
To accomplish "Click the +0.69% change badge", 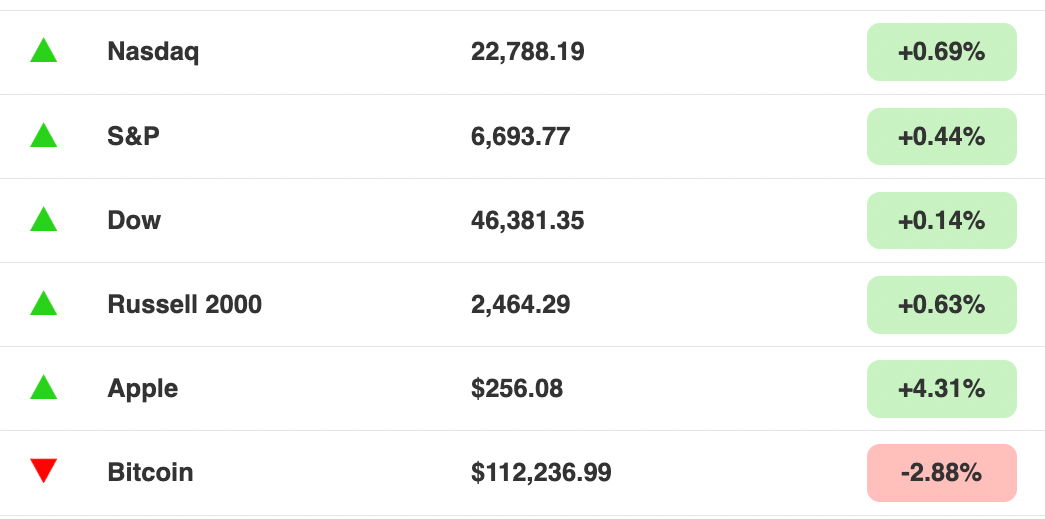I will [x=941, y=52].
